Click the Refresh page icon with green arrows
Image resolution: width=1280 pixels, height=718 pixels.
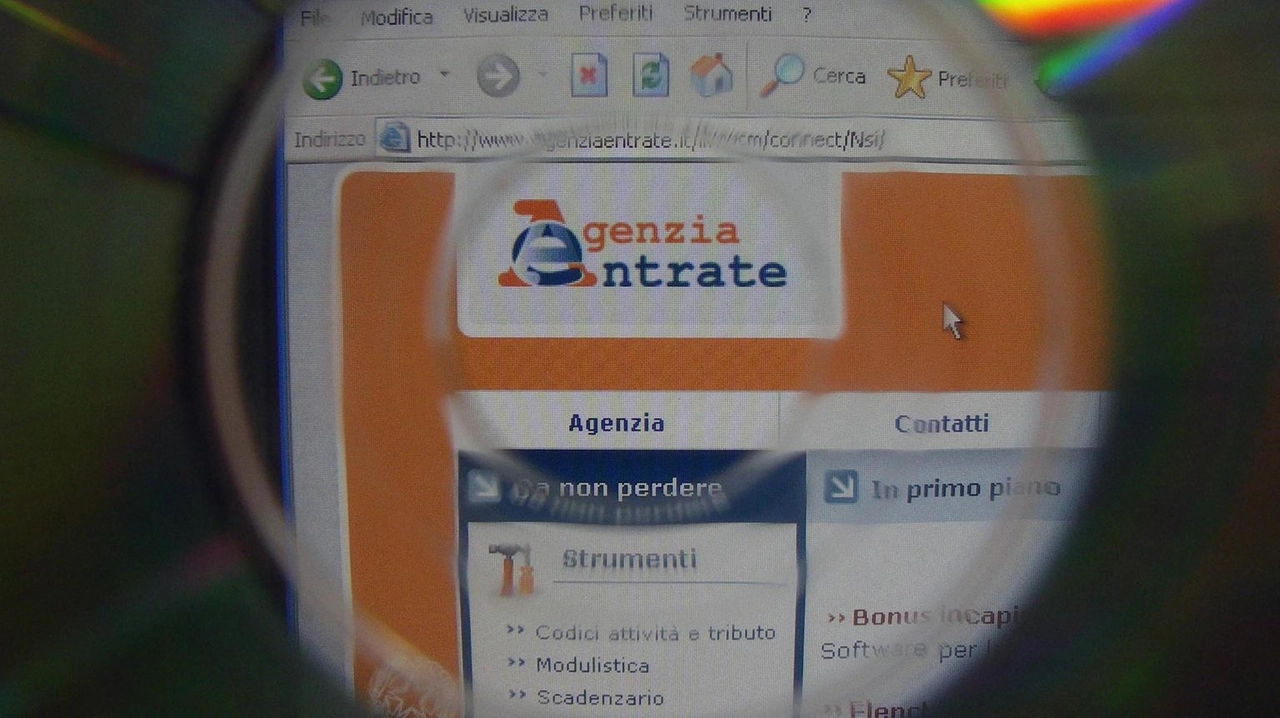(x=650, y=76)
